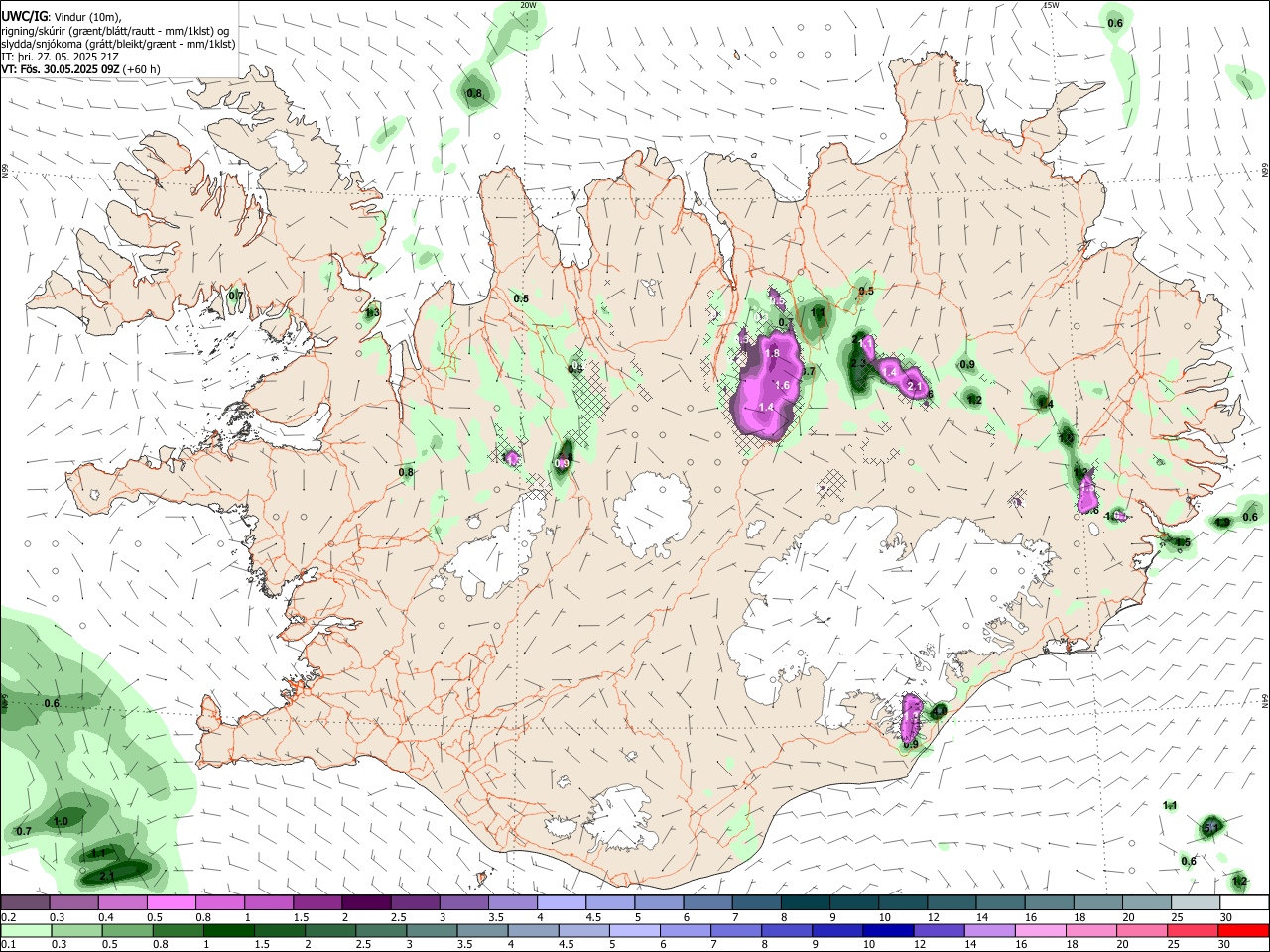Click the 3 violet swatch in upper scale
Viewport: 1270px width, 952px height.
(x=464, y=902)
